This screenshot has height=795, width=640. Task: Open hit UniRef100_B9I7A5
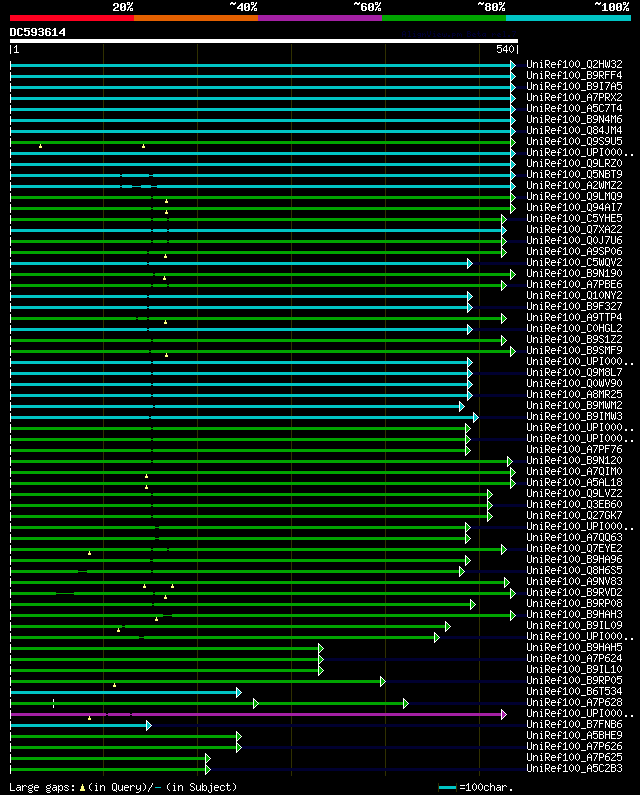574,87
